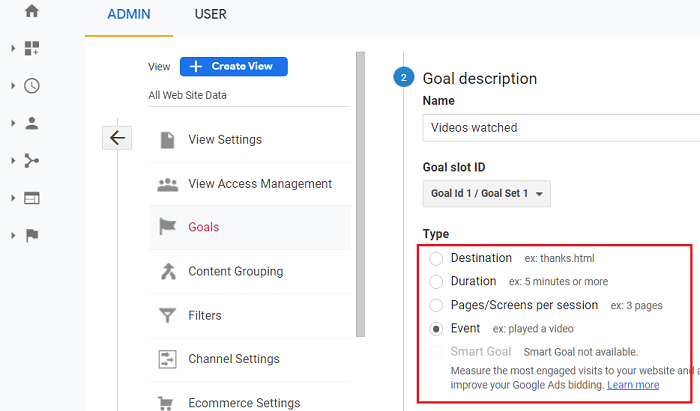The width and height of the screenshot is (700, 411).
Task: Open the Conversions flag icon in sidebar
Action: point(32,235)
